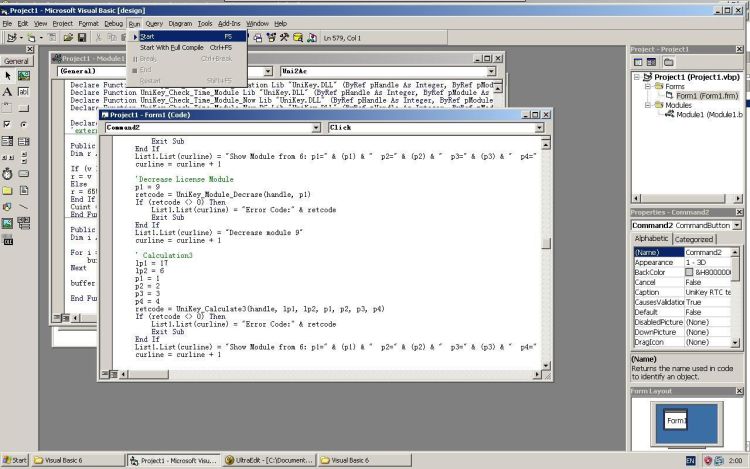The width and height of the screenshot is (750, 469).
Task: Click first Visual Basic 6 taskbar folder
Action: click(78, 460)
